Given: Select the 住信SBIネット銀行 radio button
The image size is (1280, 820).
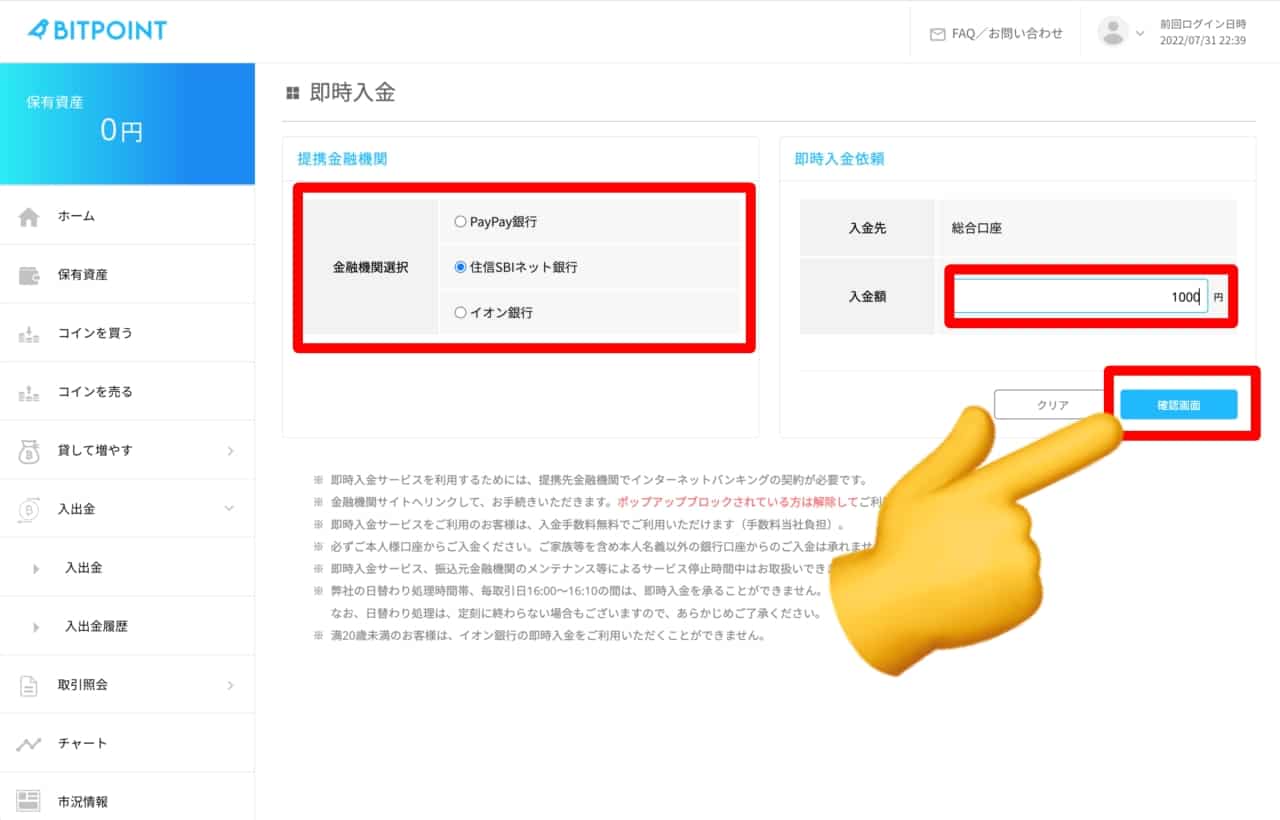Looking at the screenshot, I should 460,267.
